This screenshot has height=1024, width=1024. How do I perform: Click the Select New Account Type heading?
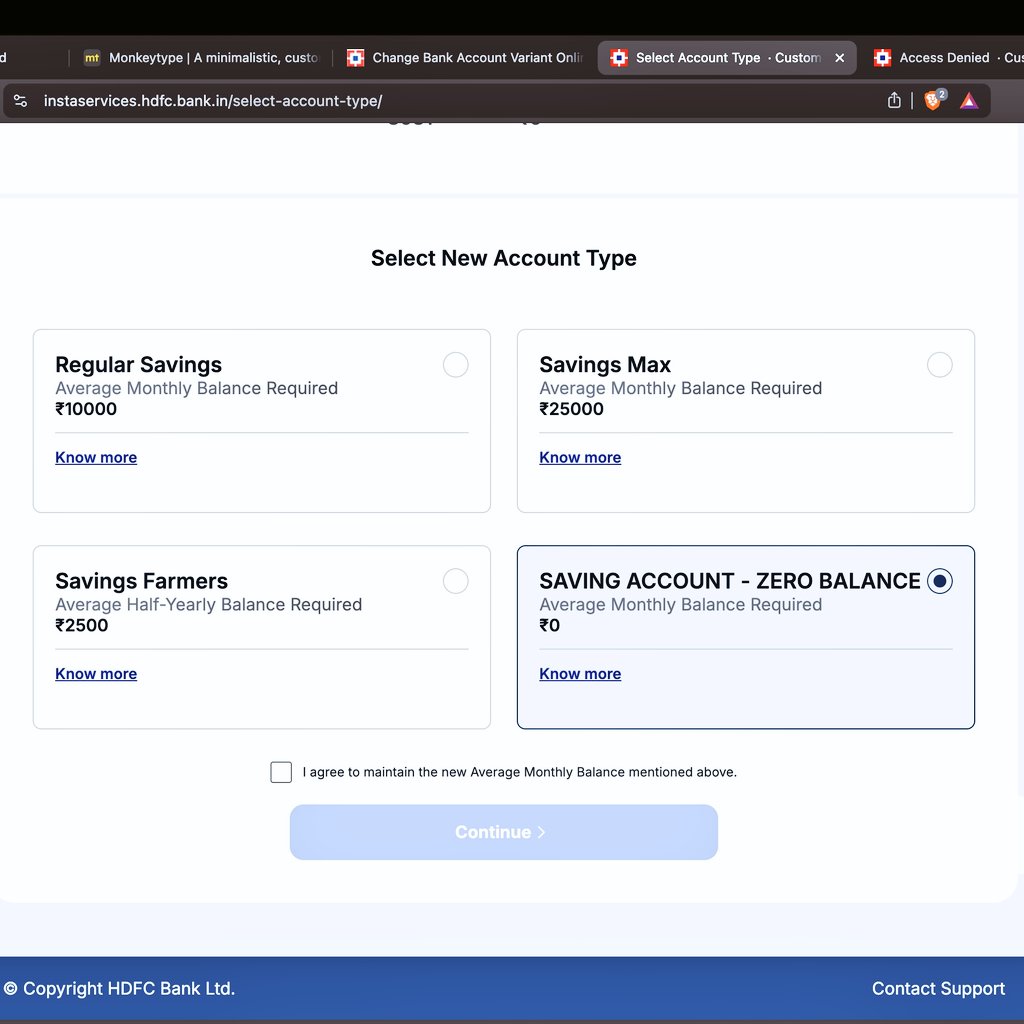(x=504, y=258)
